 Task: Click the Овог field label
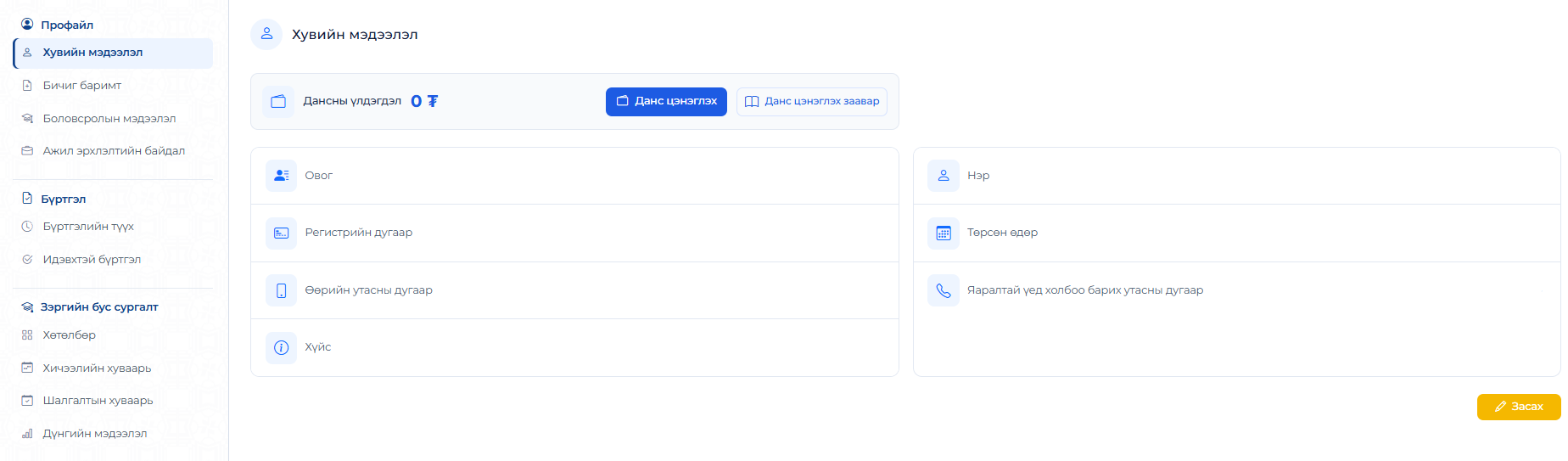pyautogui.click(x=319, y=176)
